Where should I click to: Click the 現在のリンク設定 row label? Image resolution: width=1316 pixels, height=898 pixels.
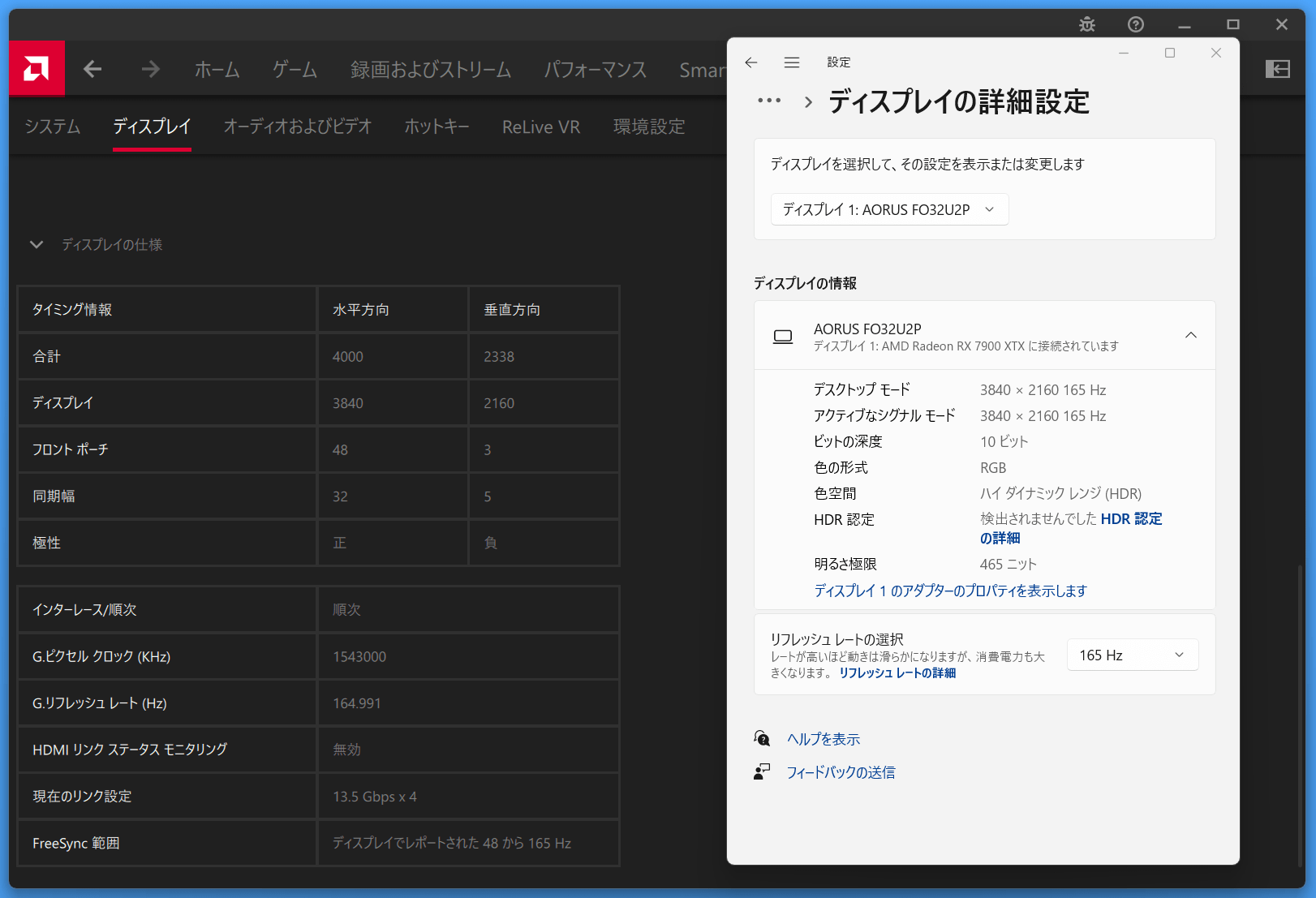82,797
